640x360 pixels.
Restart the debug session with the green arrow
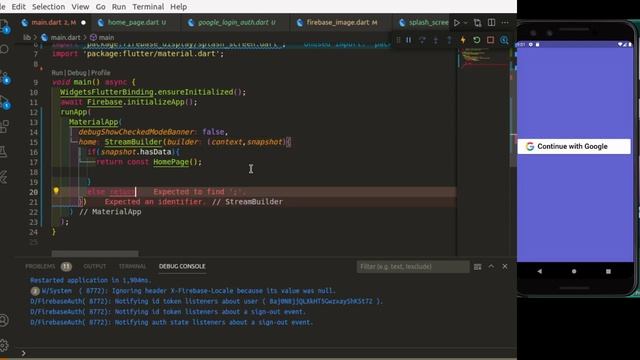tap(476, 40)
